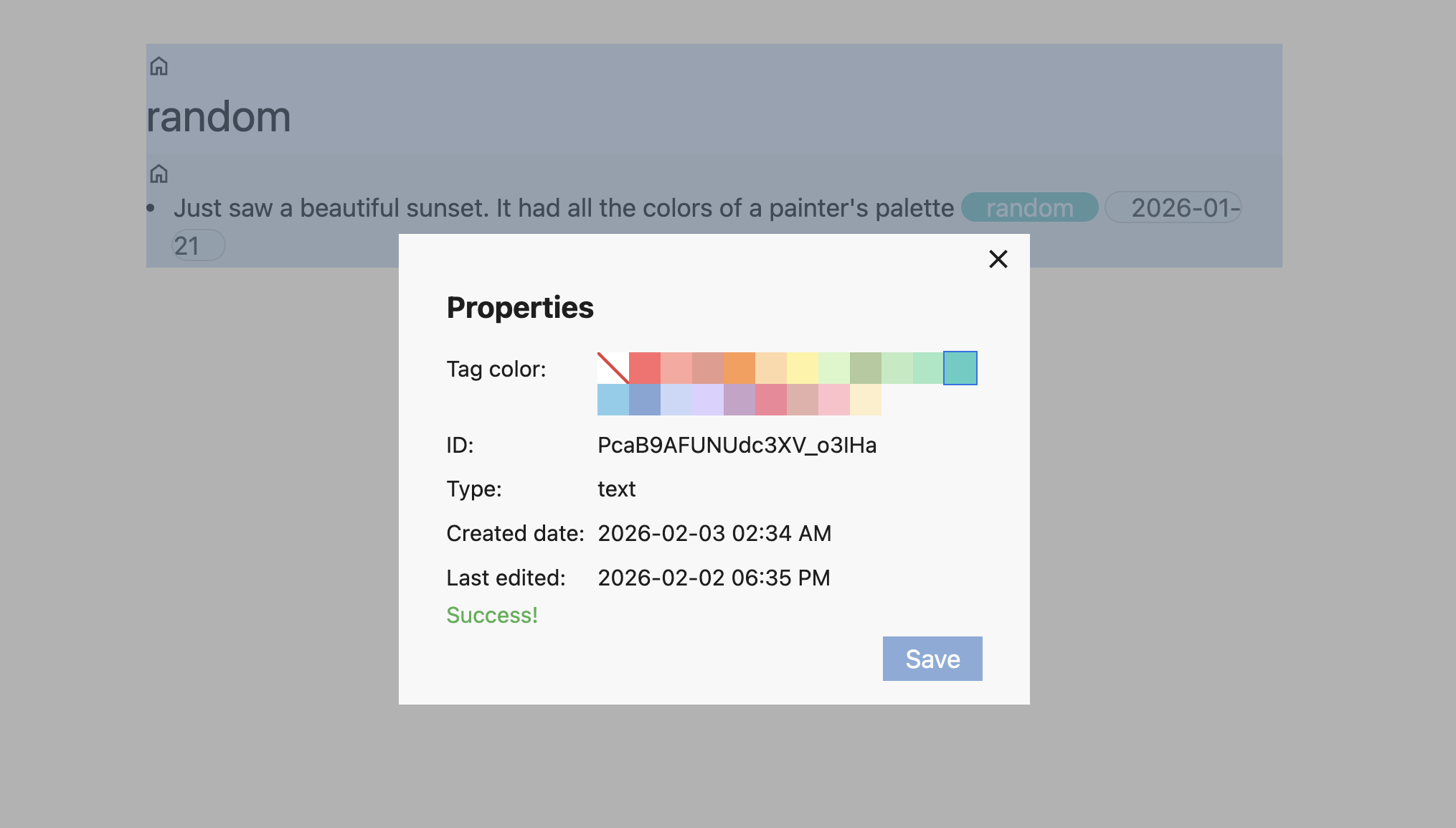Pick the selected teal color swatch

(960, 368)
